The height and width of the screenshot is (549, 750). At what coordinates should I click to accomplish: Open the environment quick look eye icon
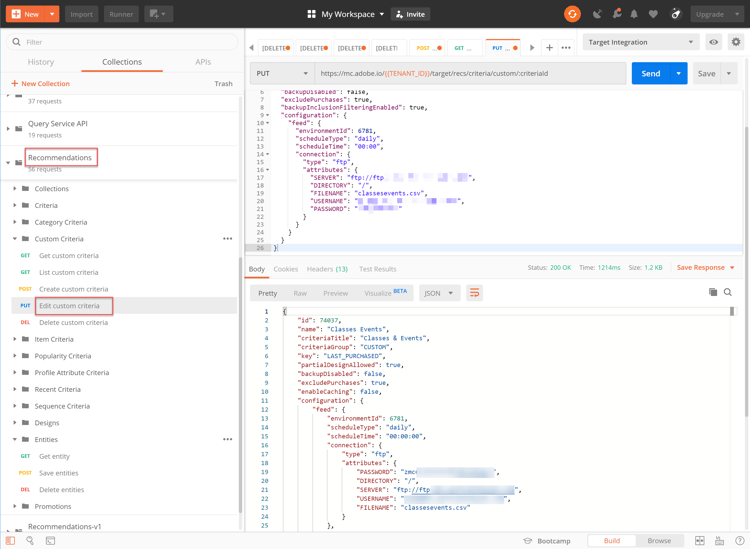pyautogui.click(x=714, y=42)
